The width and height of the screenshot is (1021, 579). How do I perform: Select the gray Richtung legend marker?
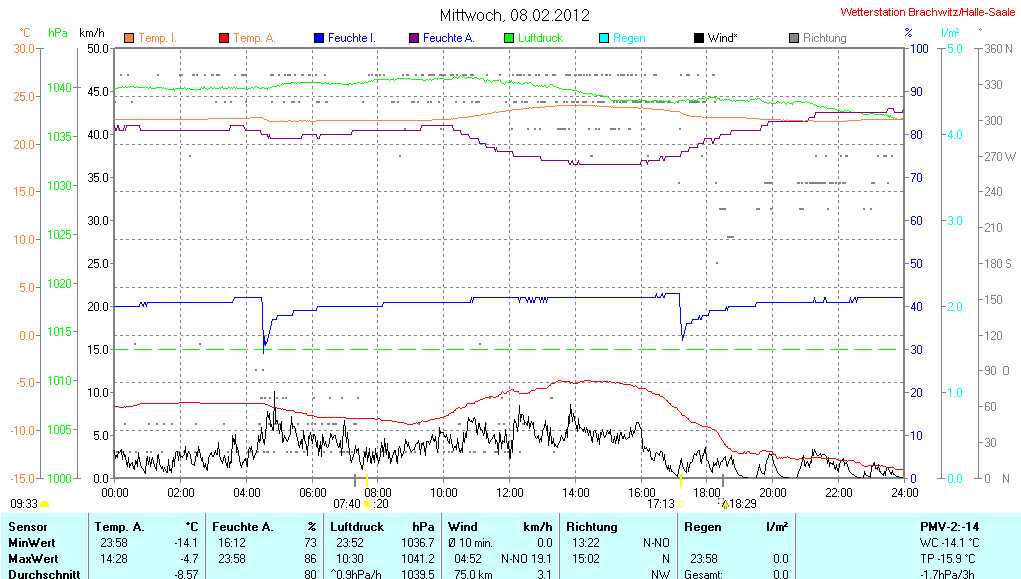pyautogui.click(x=794, y=38)
